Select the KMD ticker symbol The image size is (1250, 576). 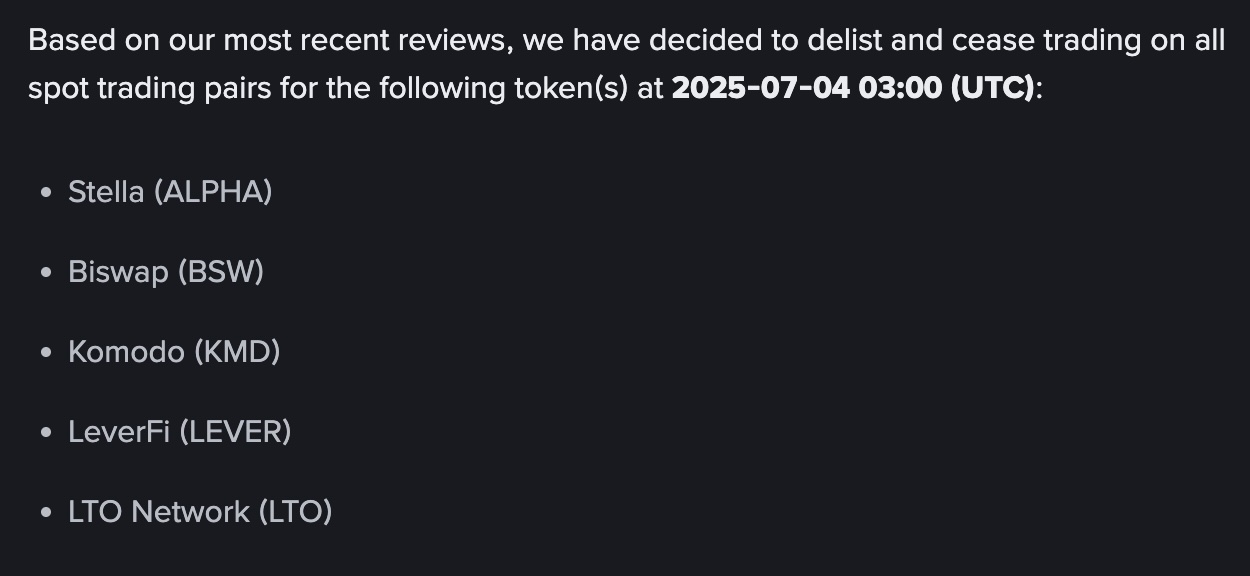(237, 352)
